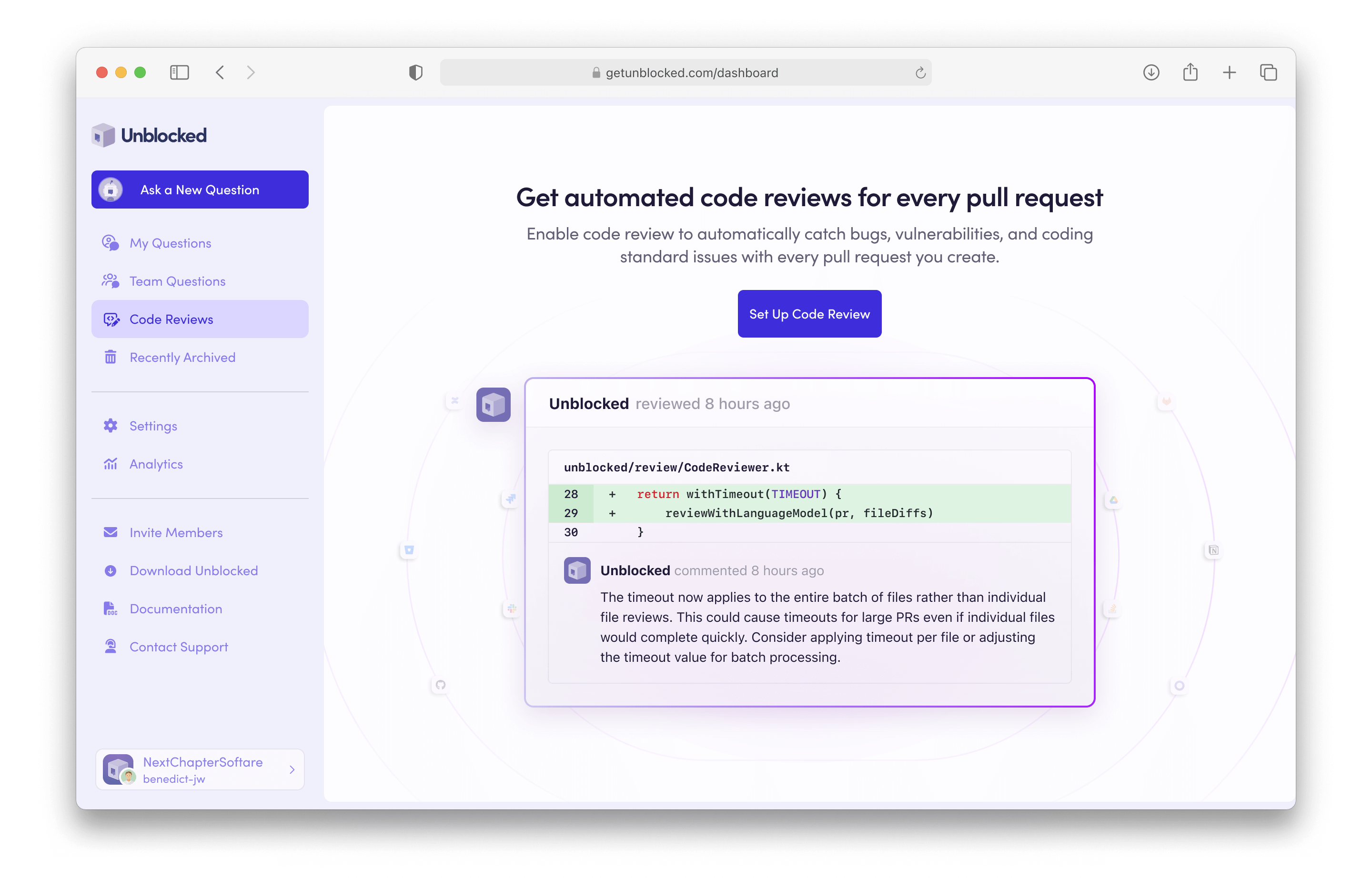Select the My Questions icon in the sidebar
Viewport: 1372px width, 878px height.
[x=111, y=242]
